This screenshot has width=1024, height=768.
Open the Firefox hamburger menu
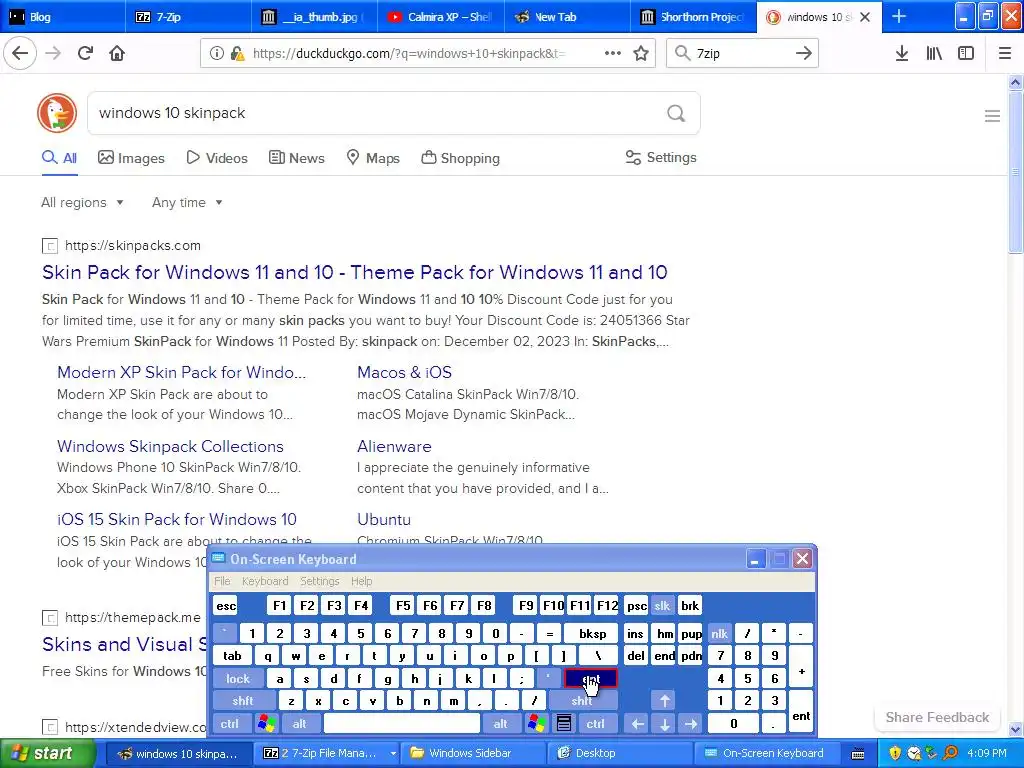[1005, 54]
